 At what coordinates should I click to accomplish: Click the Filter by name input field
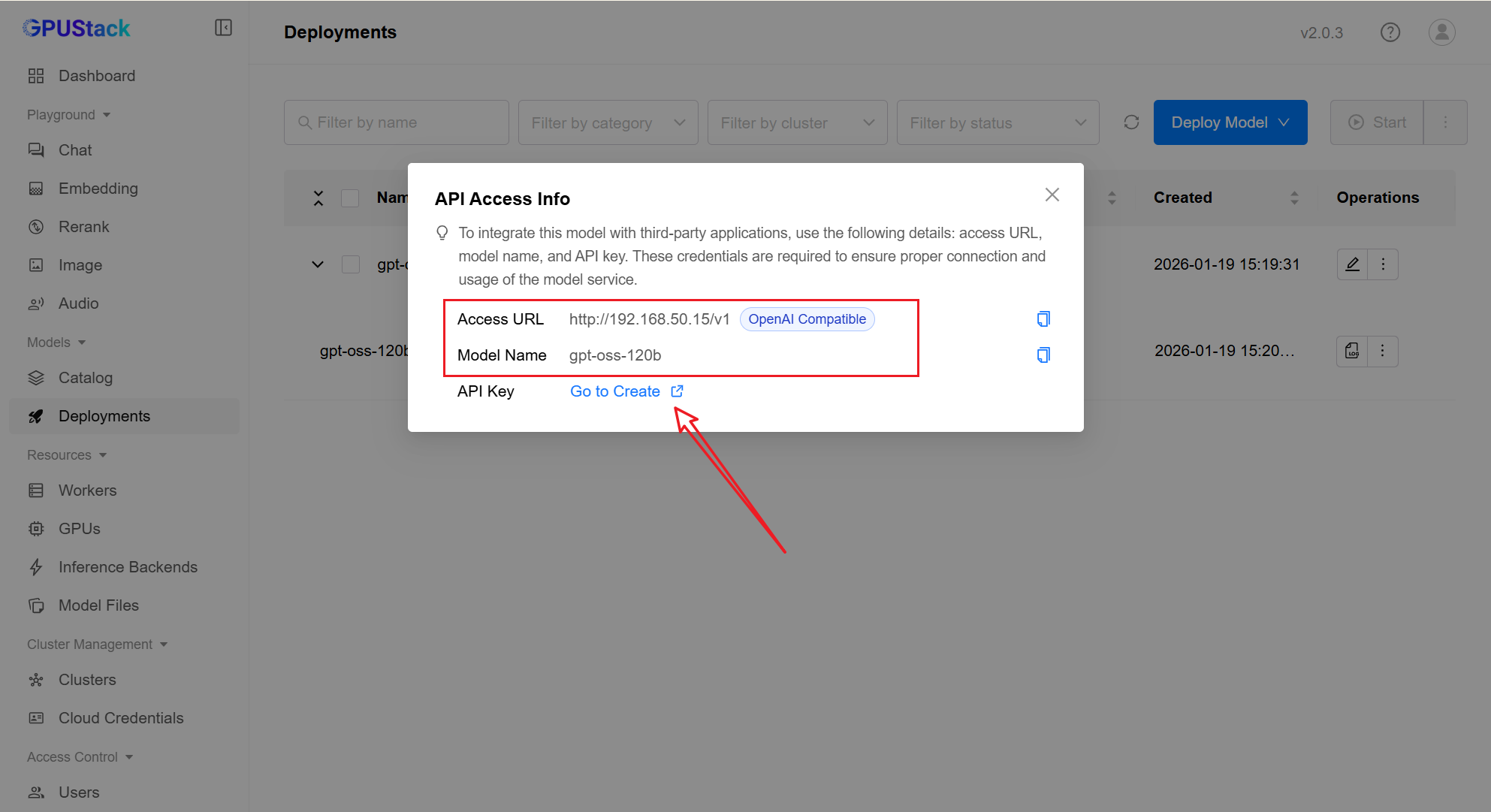tap(397, 122)
